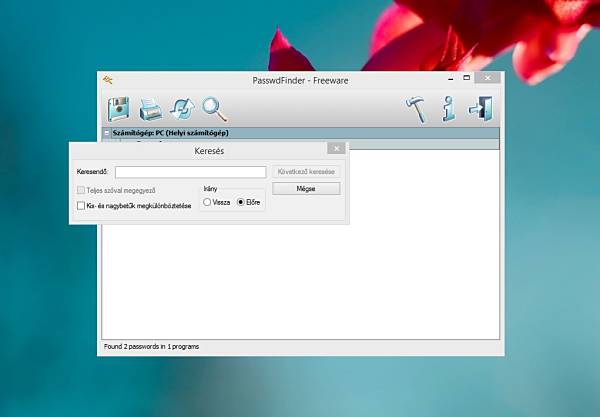Show the About information icon
Image resolution: width=600 pixels, height=417 pixels.
pyautogui.click(x=448, y=109)
